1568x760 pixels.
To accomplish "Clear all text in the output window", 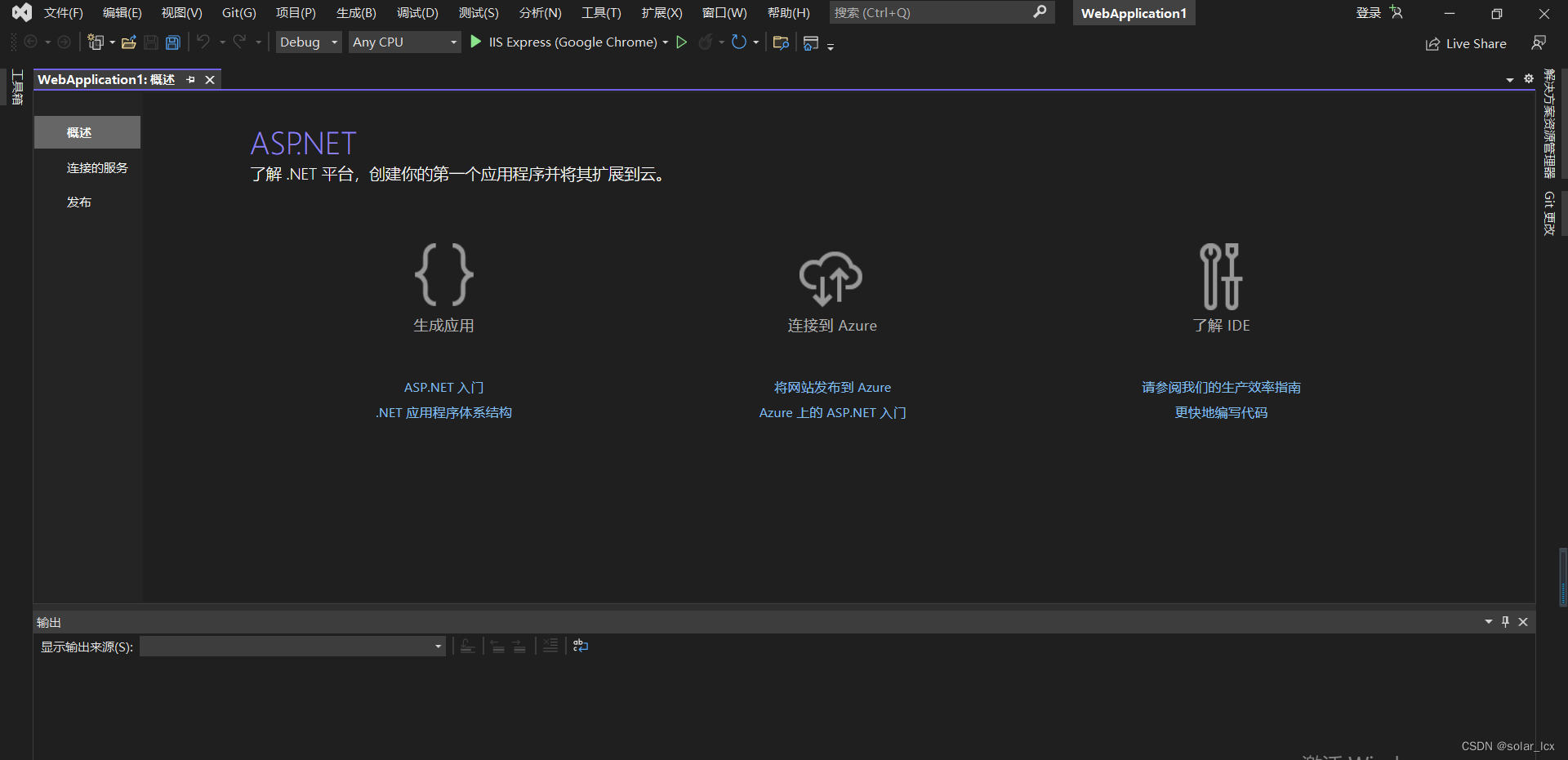I will click(x=550, y=646).
